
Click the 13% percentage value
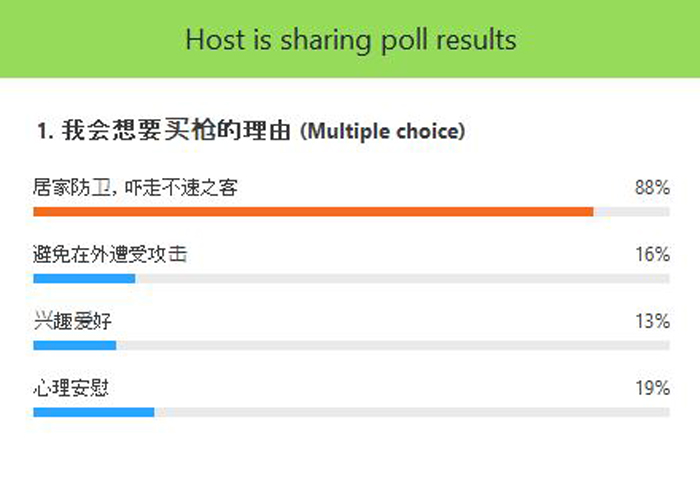pyautogui.click(x=652, y=321)
